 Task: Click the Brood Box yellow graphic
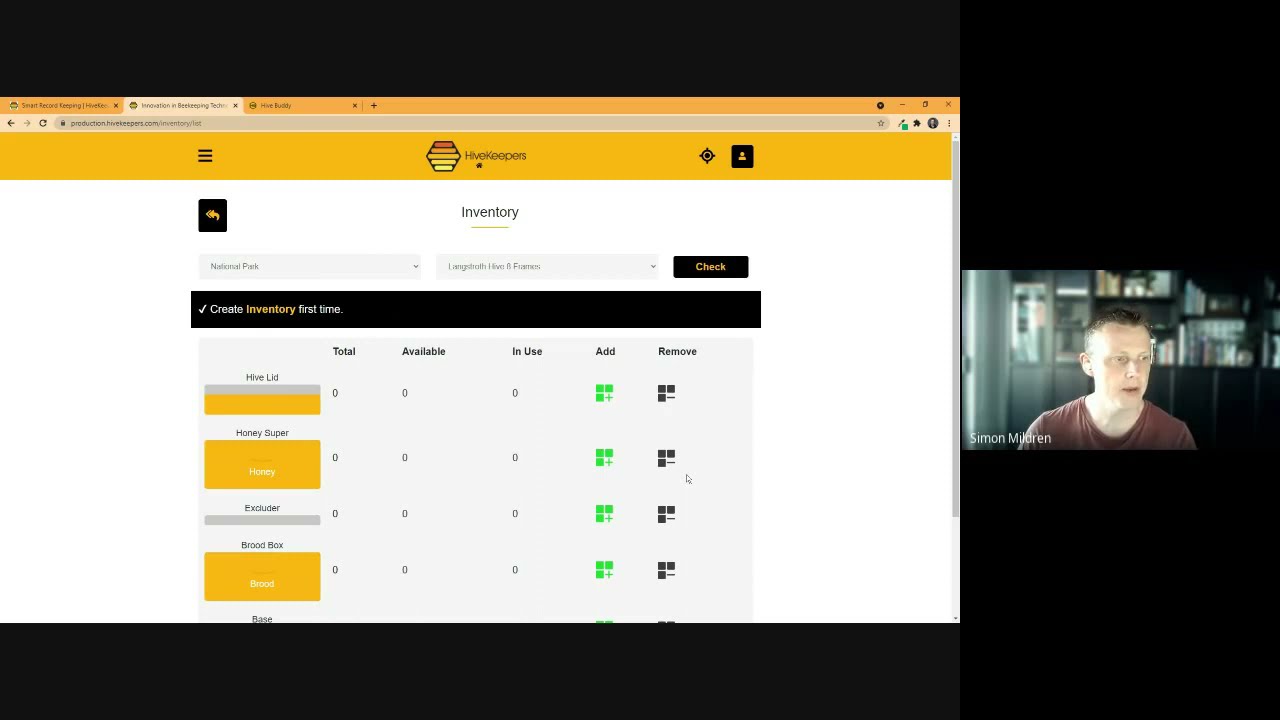pyautogui.click(x=262, y=576)
